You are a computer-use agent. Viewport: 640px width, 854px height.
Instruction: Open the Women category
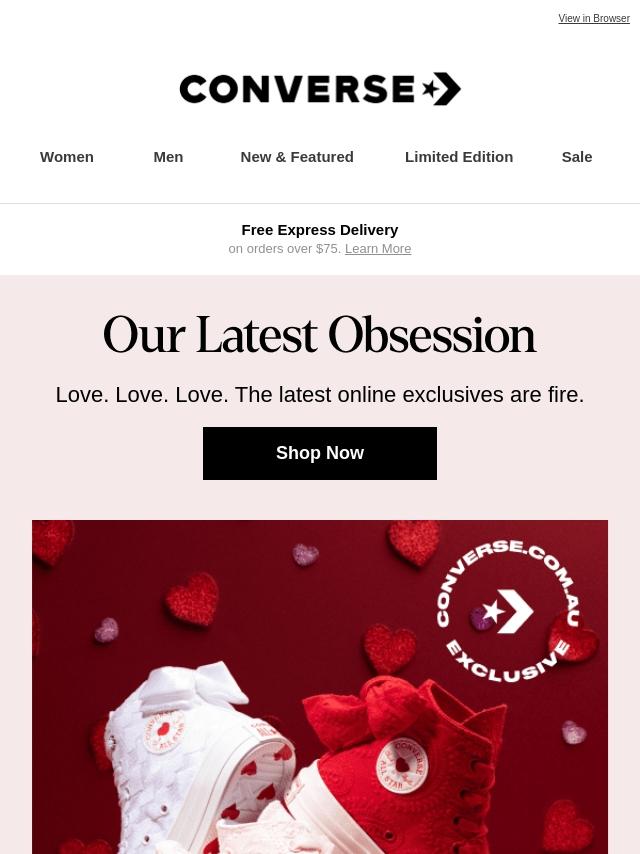(66, 157)
